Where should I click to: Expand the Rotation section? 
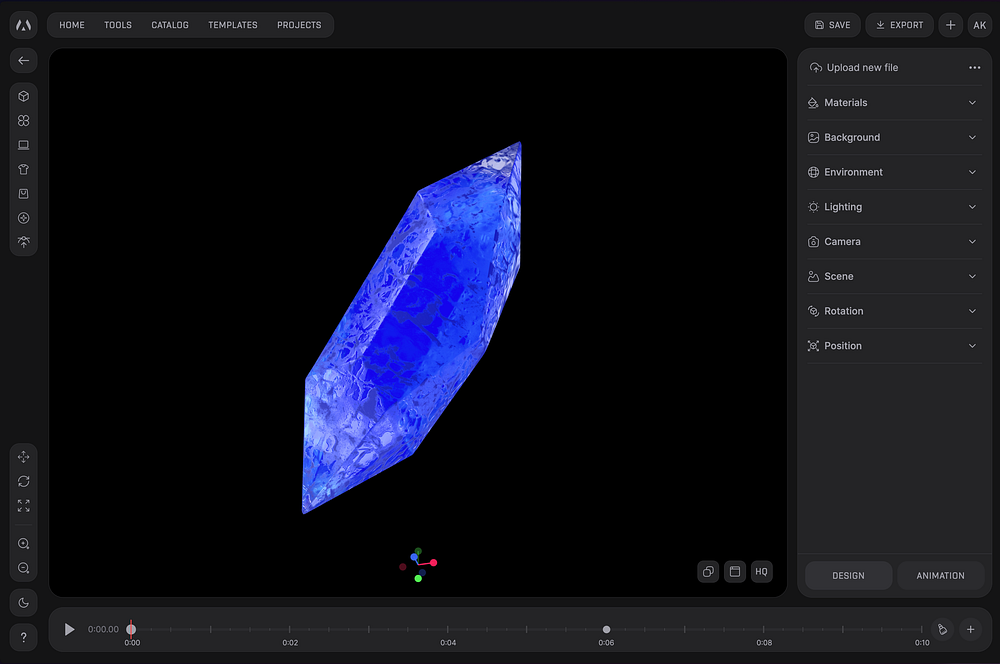(x=894, y=311)
